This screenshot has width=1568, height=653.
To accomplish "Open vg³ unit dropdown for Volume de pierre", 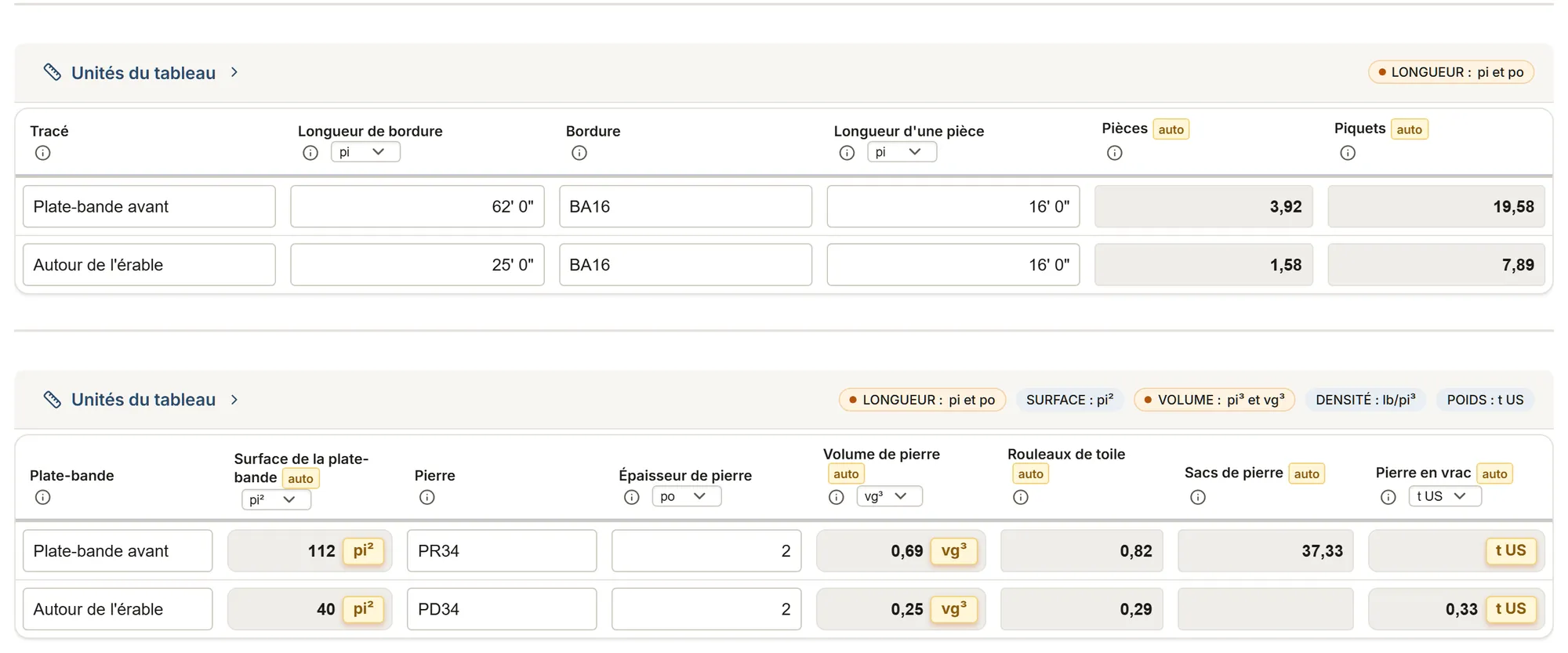I will pyautogui.click(x=889, y=496).
